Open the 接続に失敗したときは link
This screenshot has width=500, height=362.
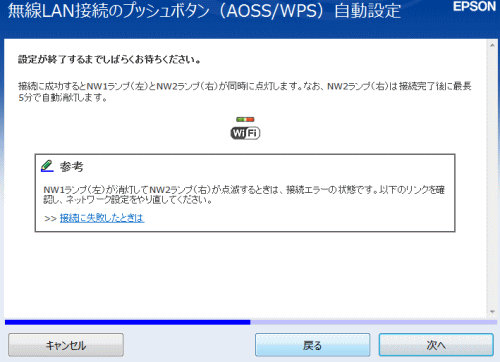pyautogui.click(x=102, y=218)
